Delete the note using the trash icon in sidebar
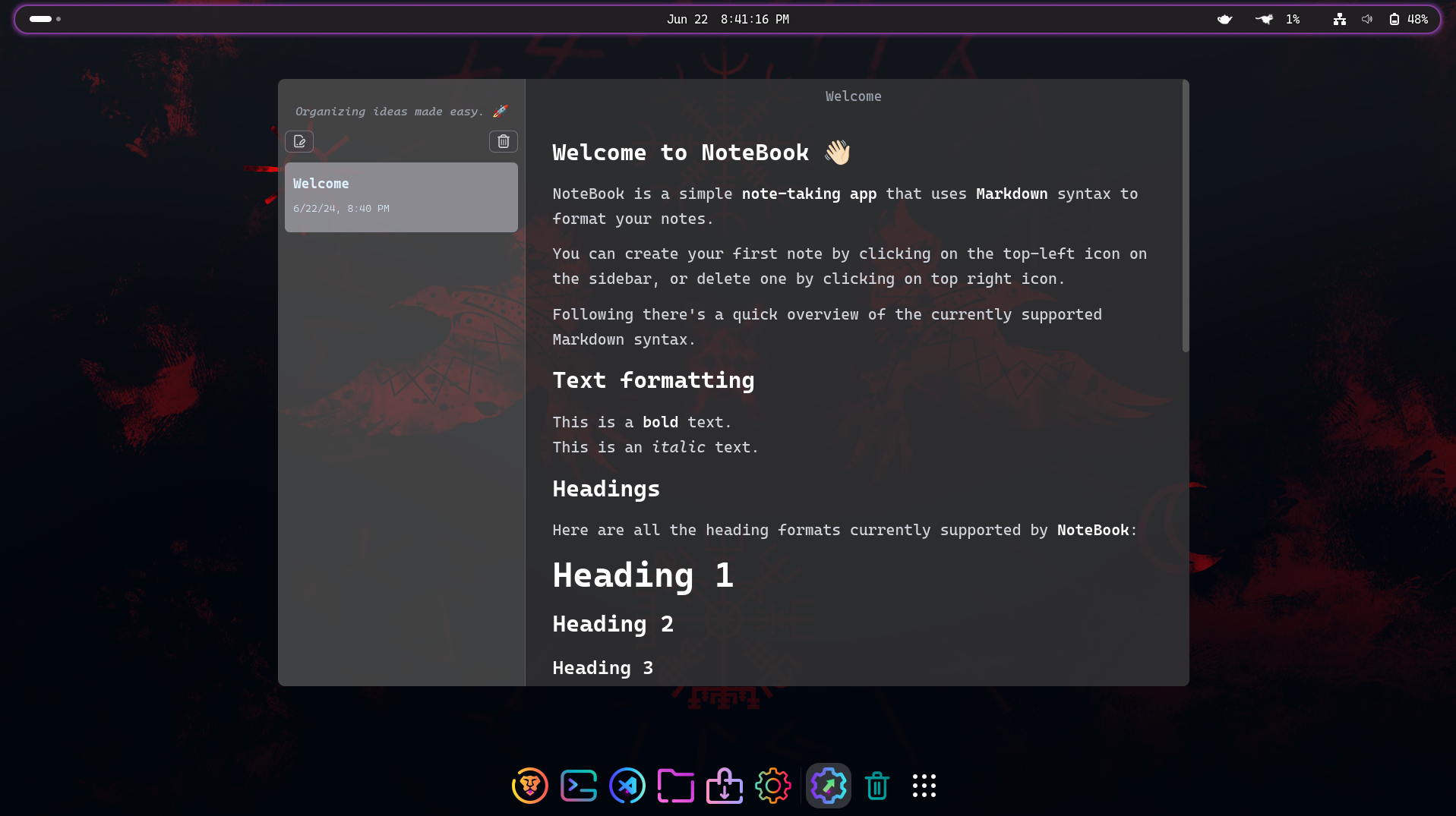Screen dimensions: 1456x816 (504, 141)
